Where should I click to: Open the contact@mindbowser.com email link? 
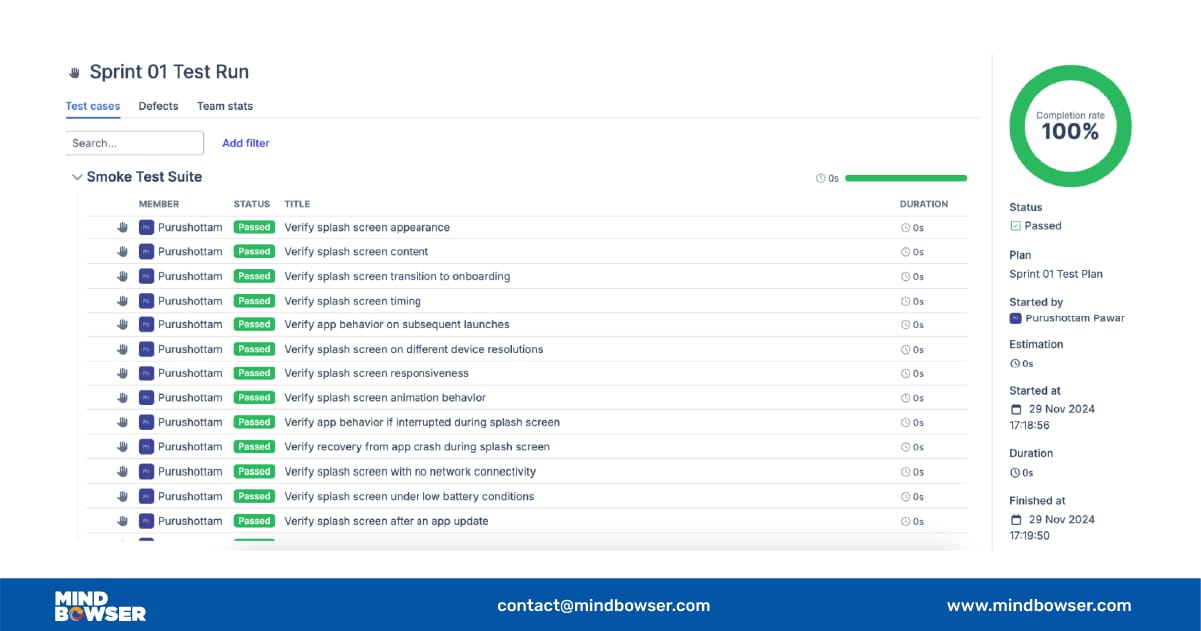(603, 605)
